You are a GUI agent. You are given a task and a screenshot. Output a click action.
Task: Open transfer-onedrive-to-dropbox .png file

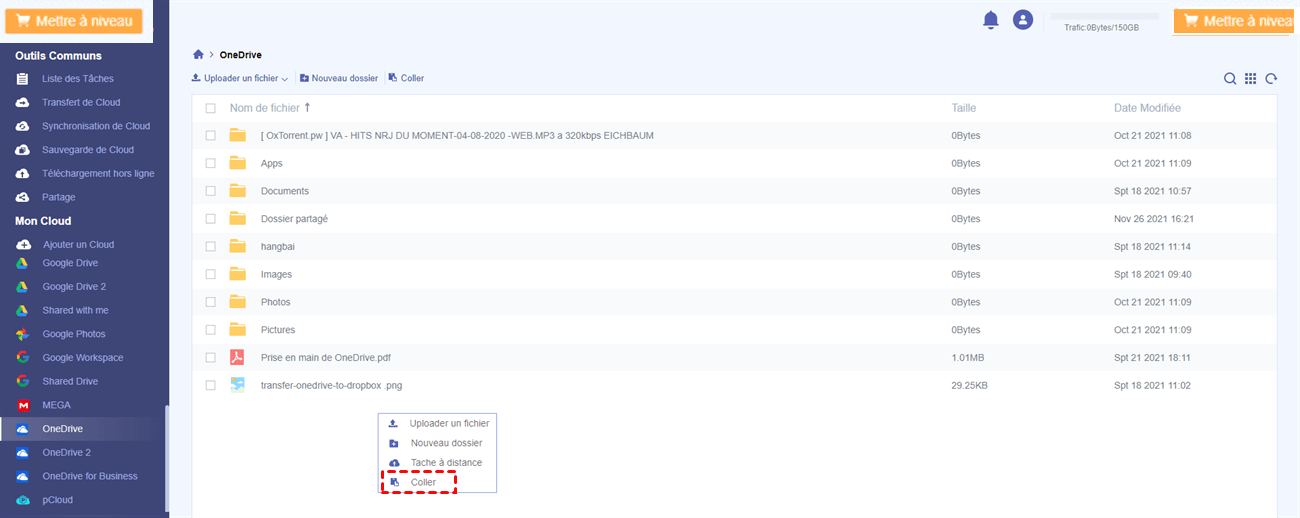click(331, 385)
